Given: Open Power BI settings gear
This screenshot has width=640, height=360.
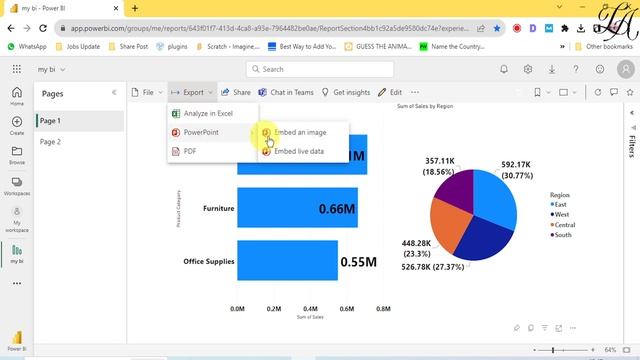Looking at the screenshot, I should [528, 69].
